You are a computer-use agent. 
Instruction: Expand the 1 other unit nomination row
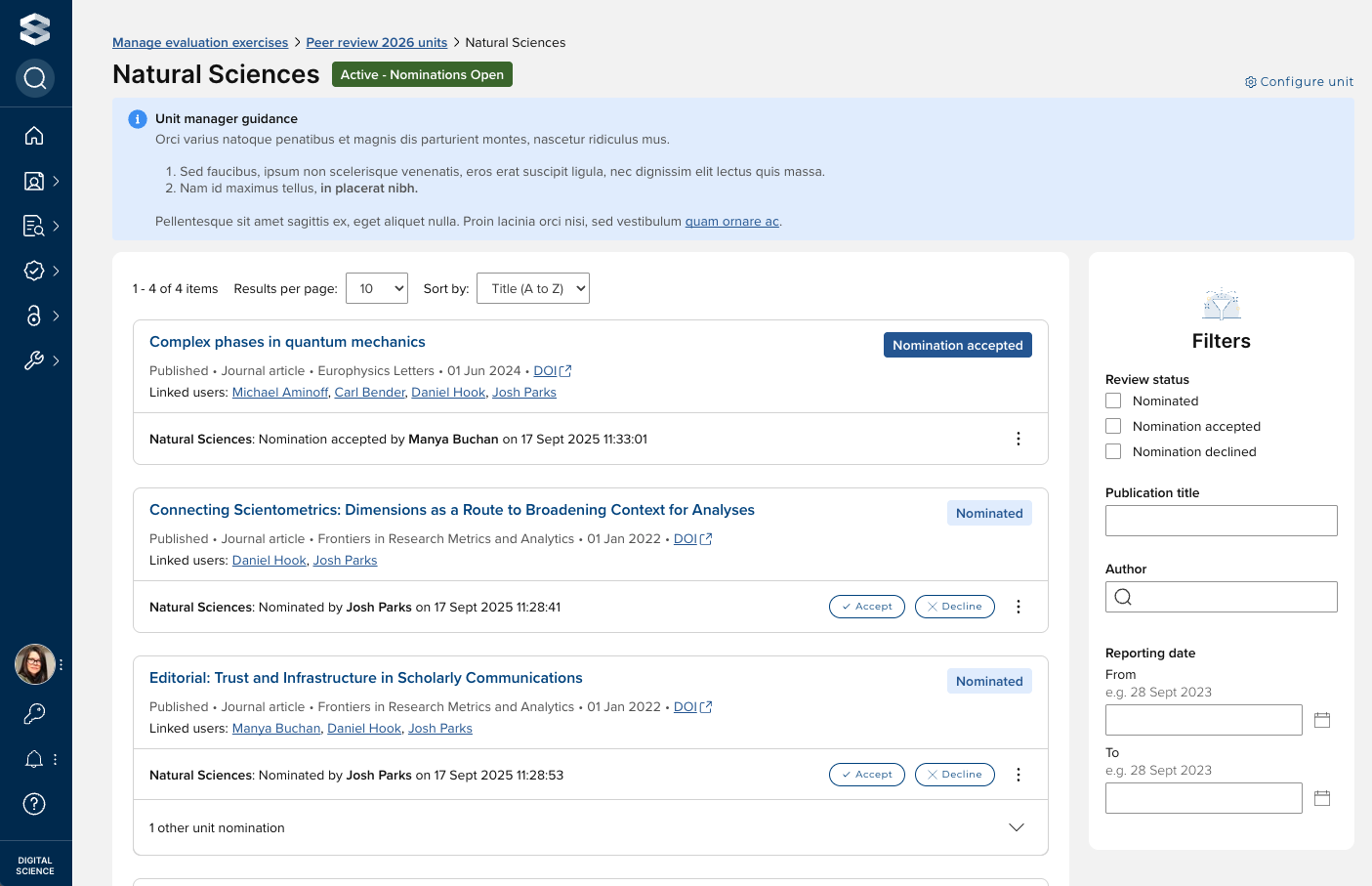pos(1016,827)
